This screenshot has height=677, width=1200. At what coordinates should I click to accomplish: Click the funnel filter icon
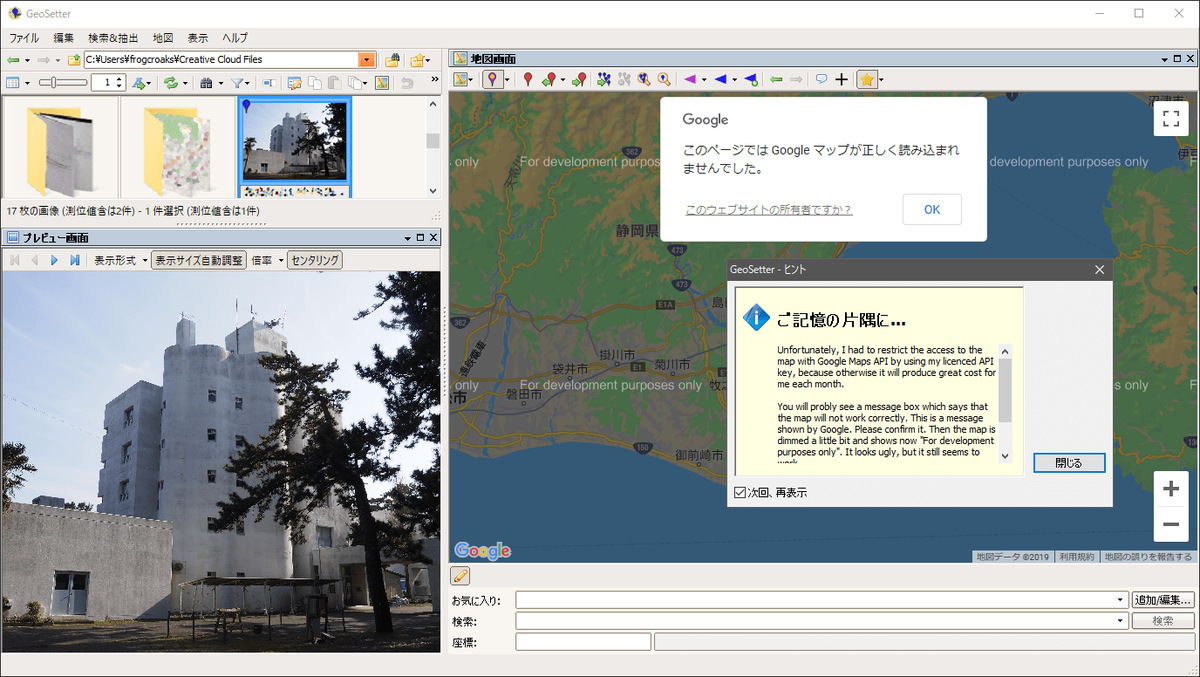click(x=237, y=83)
